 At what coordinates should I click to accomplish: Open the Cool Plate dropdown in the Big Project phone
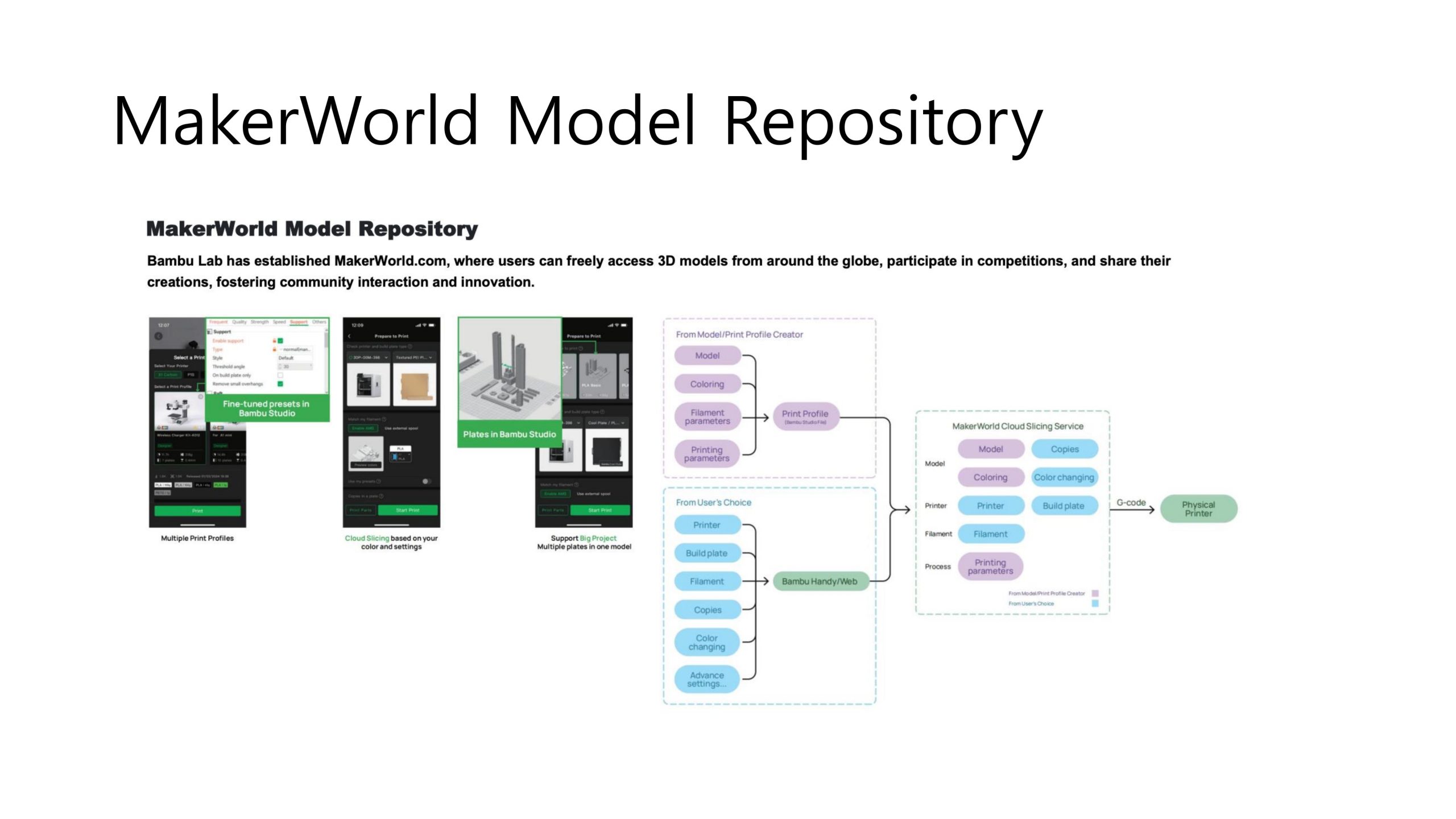(x=607, y=423)
